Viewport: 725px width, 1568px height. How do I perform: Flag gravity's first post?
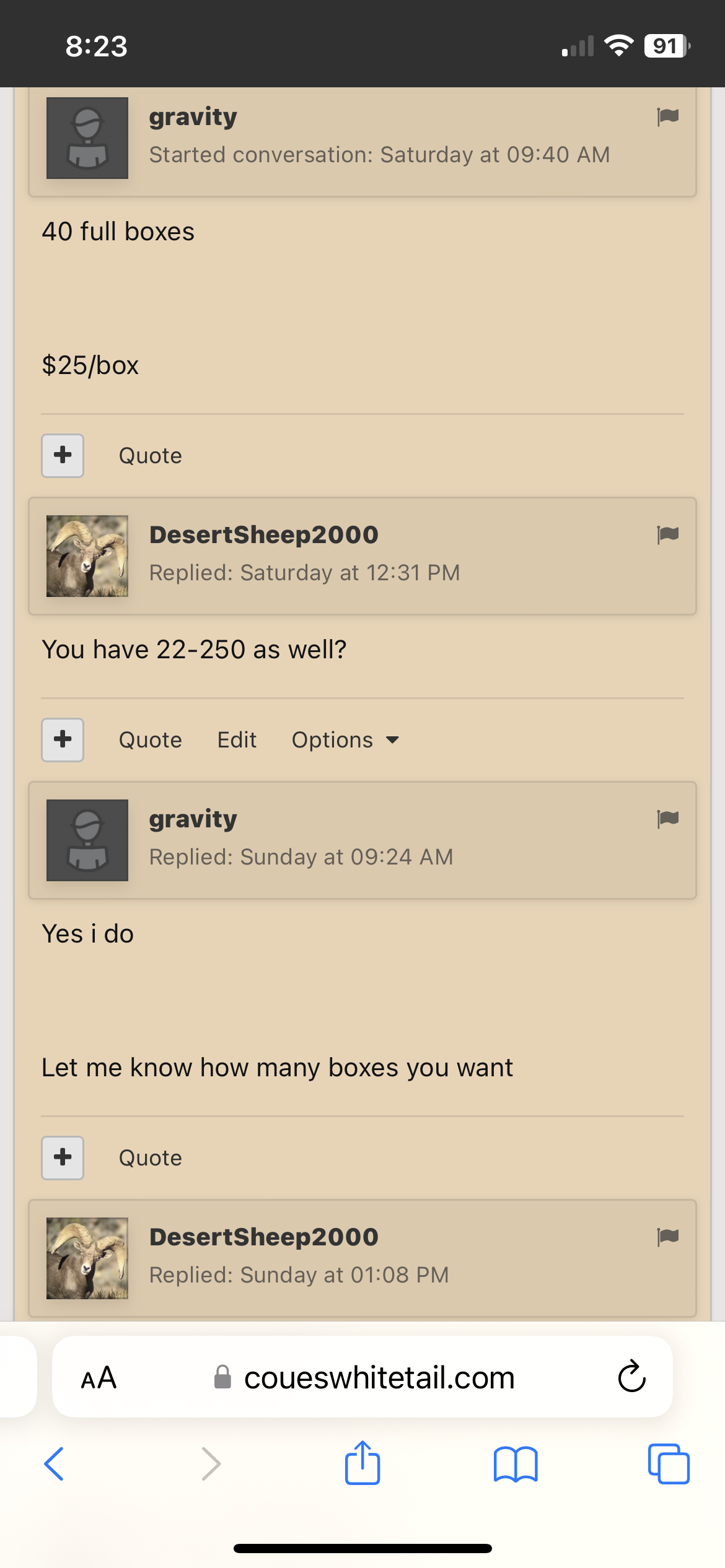click(x=667, y=116)
